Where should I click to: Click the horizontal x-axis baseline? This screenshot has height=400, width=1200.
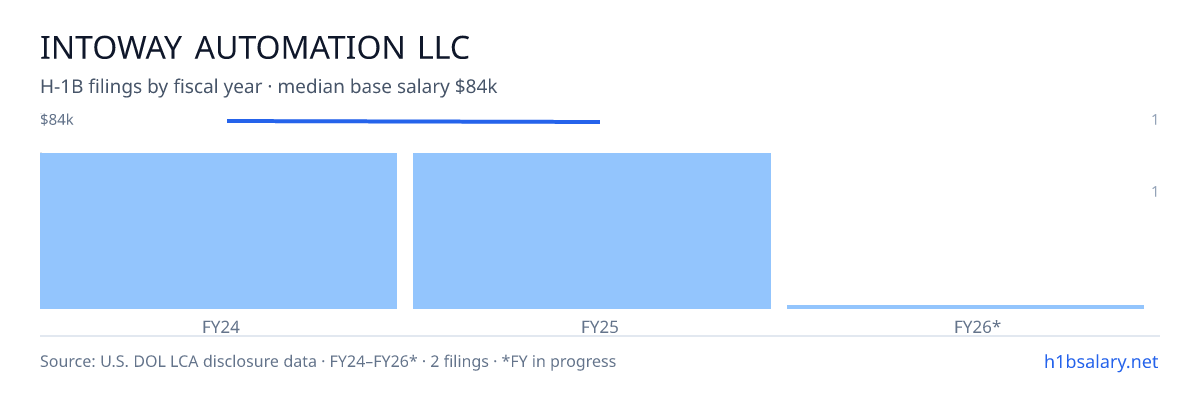[x=600, y=336]
